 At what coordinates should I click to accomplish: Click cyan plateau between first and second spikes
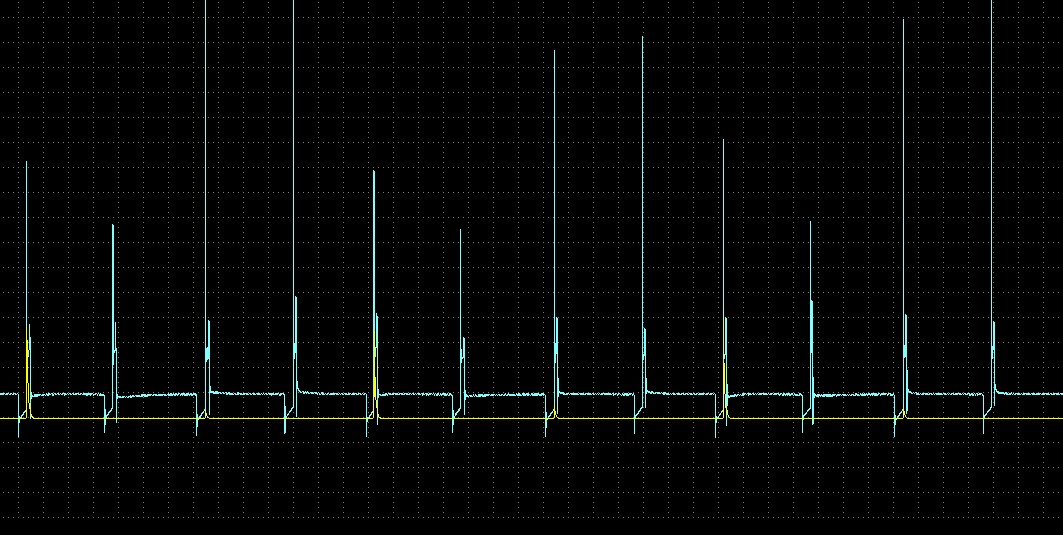tap(70, 395)
